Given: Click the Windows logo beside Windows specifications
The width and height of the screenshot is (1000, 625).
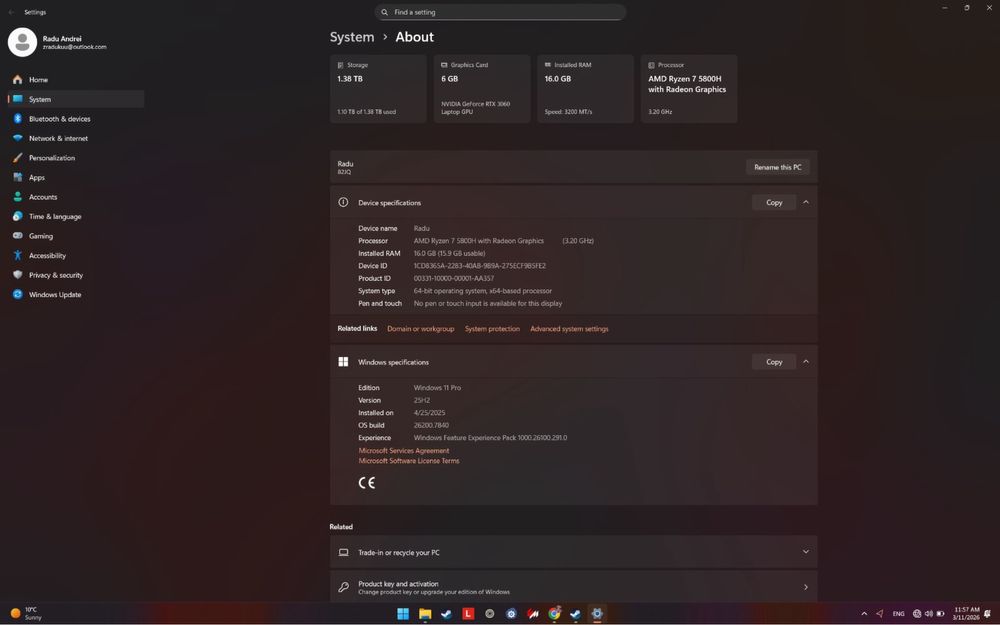Looking at the screenshot, I should click(343, 362).
